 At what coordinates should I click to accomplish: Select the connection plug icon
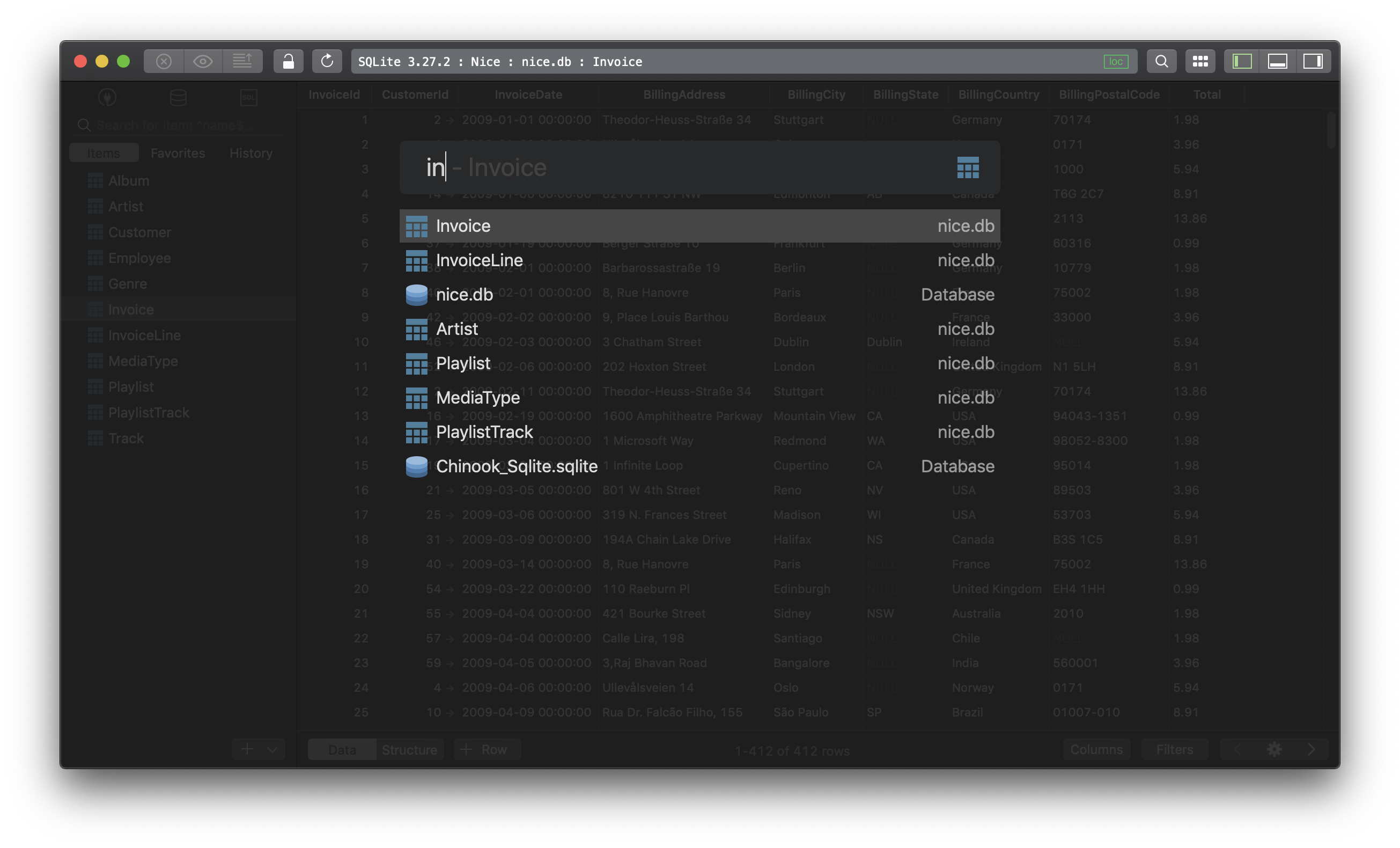coord(108,98)
